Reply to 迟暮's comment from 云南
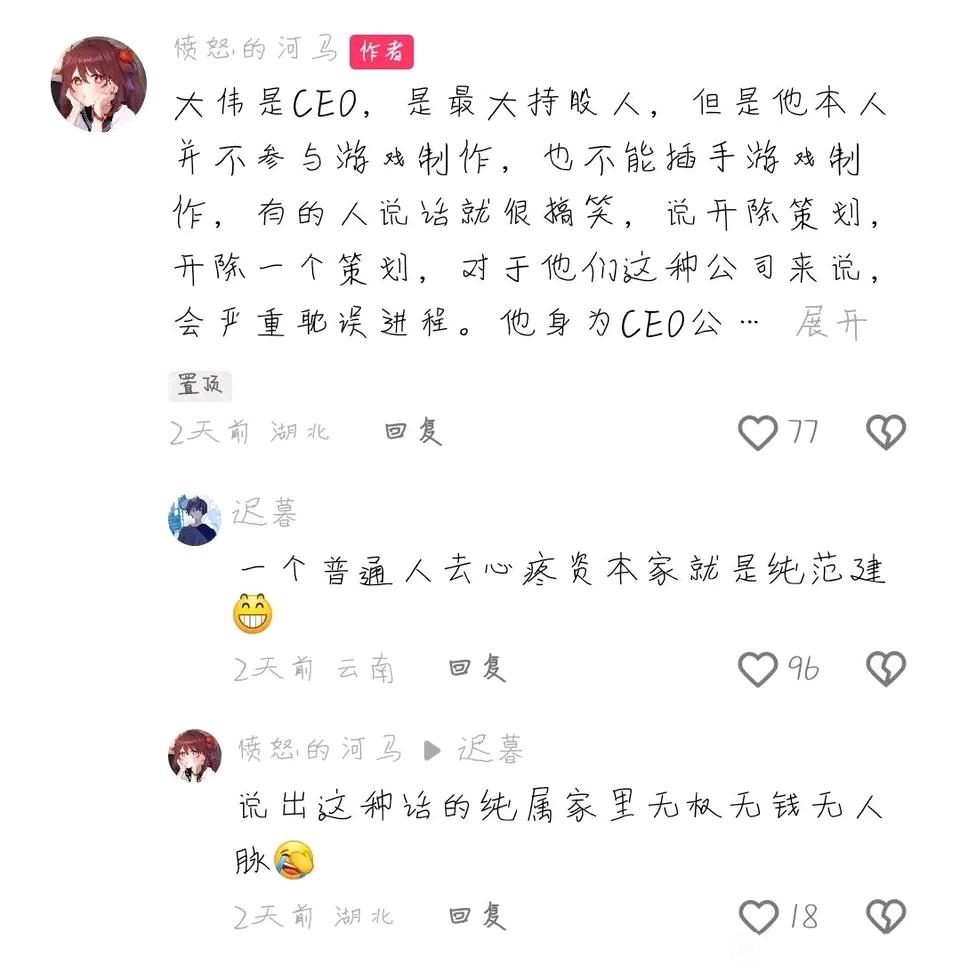Viewport: 960px width, 972px height. point(477,668)
